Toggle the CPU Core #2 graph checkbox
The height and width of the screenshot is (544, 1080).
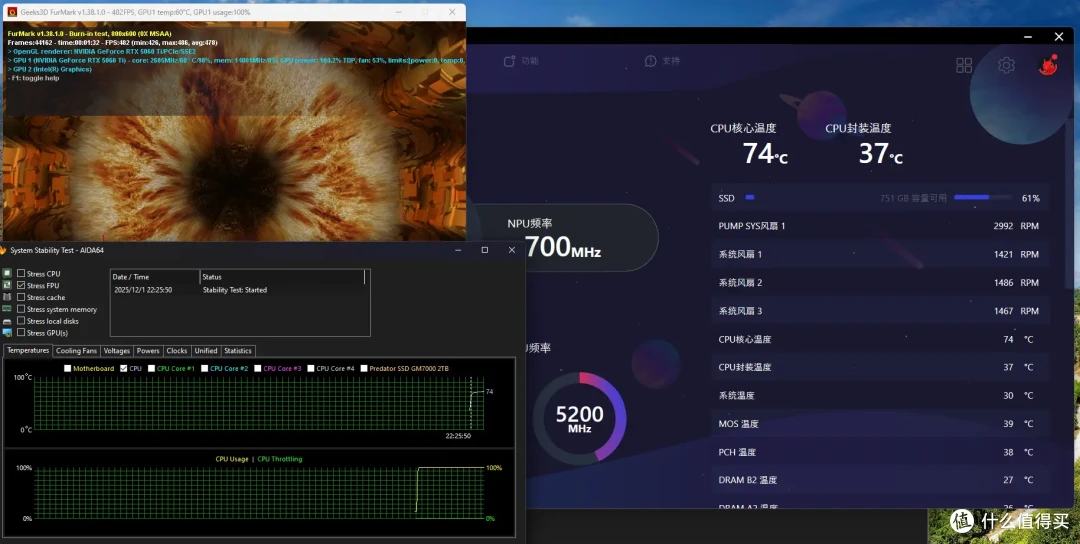205,368
